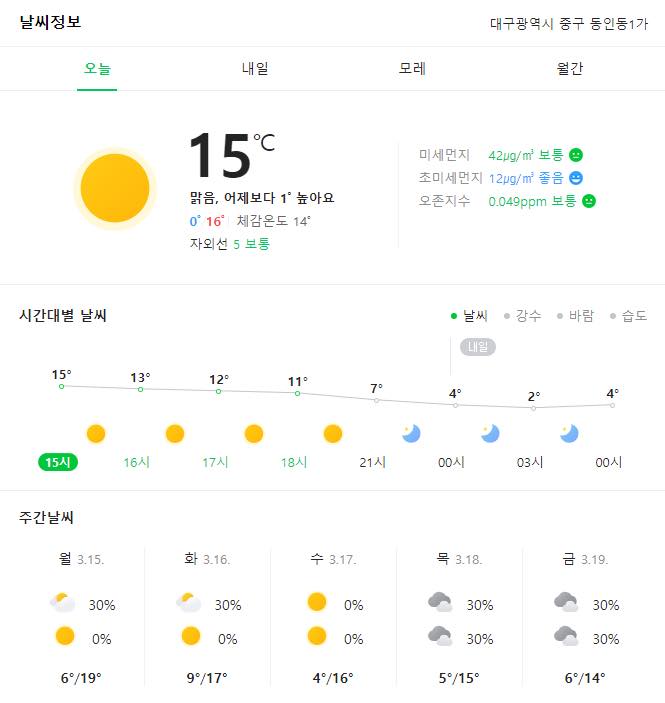Open the 월간 tab

tap(569, 69)
